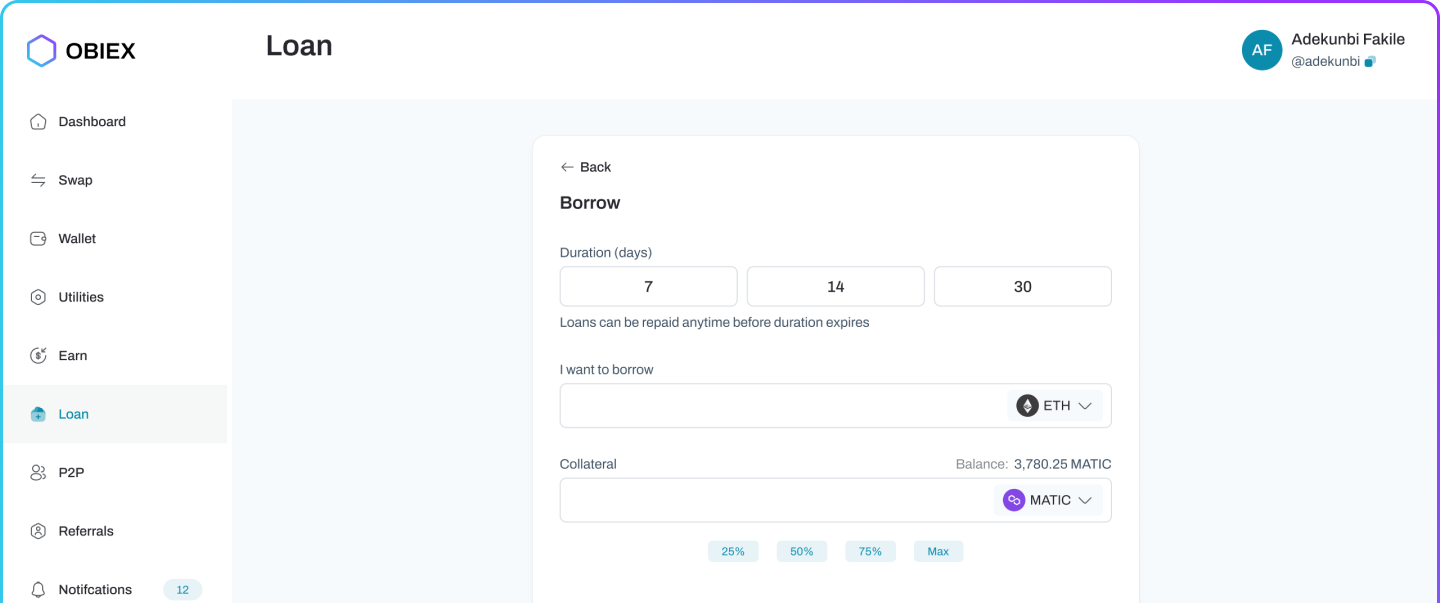The height and width of the screenshot is (603, 1440).
Task: Open the Referrals menu item
Action: tap(86, 531)
